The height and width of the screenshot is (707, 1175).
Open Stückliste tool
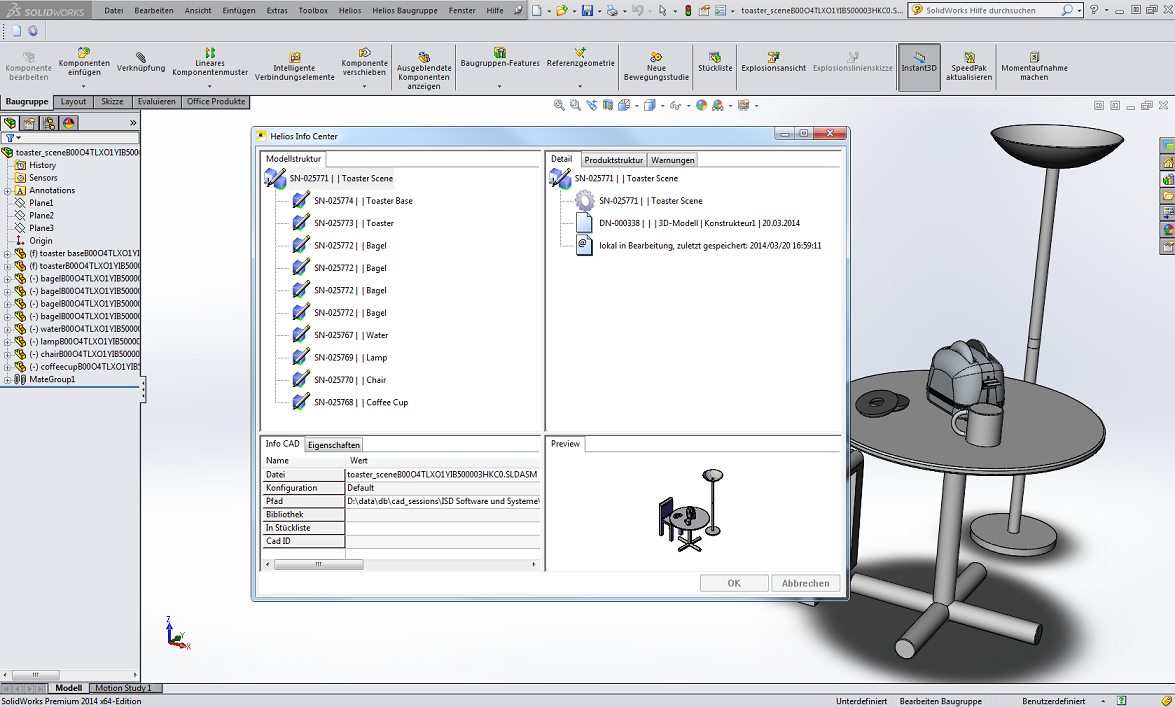point(715,62)
